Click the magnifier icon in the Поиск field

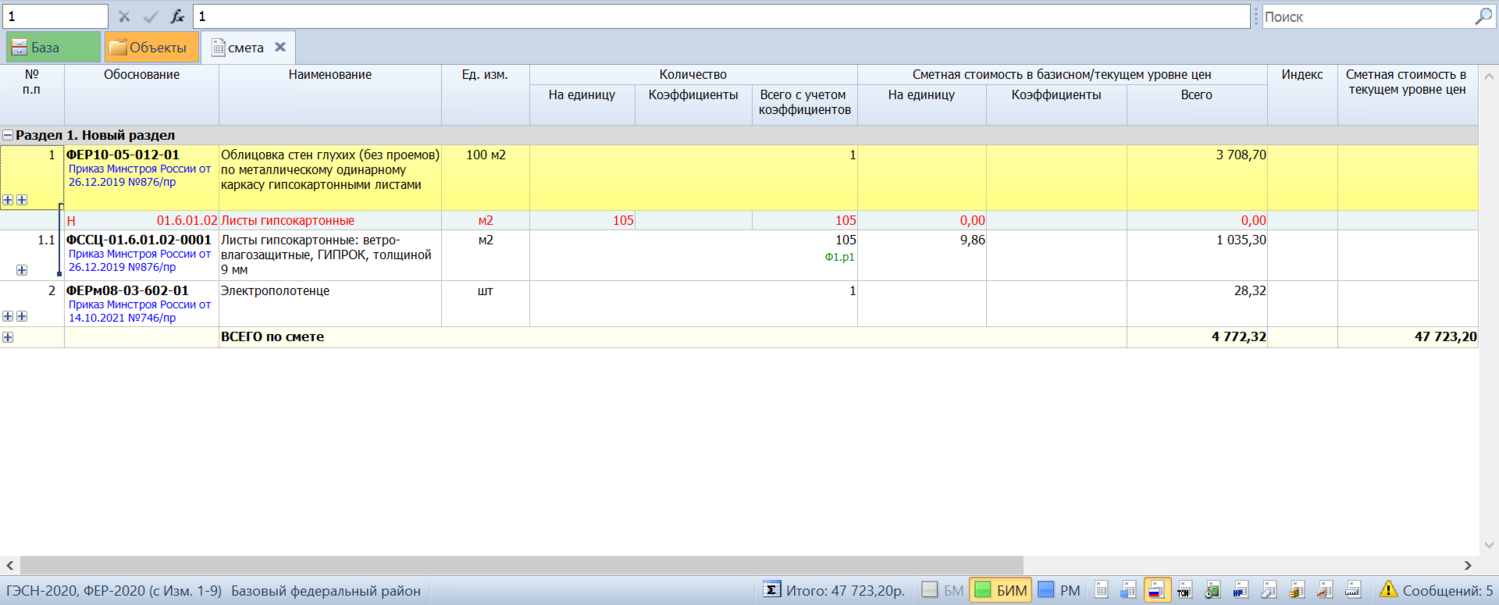[x=1483, y=17]
